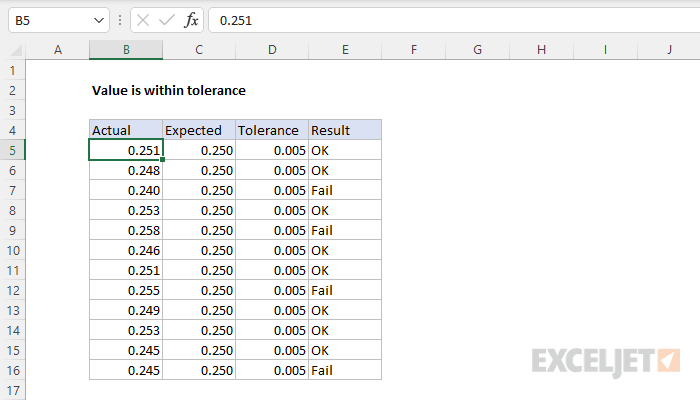700x400 pixels.
Task: Click the title Value is within tolerance
Action: point(169,90)
